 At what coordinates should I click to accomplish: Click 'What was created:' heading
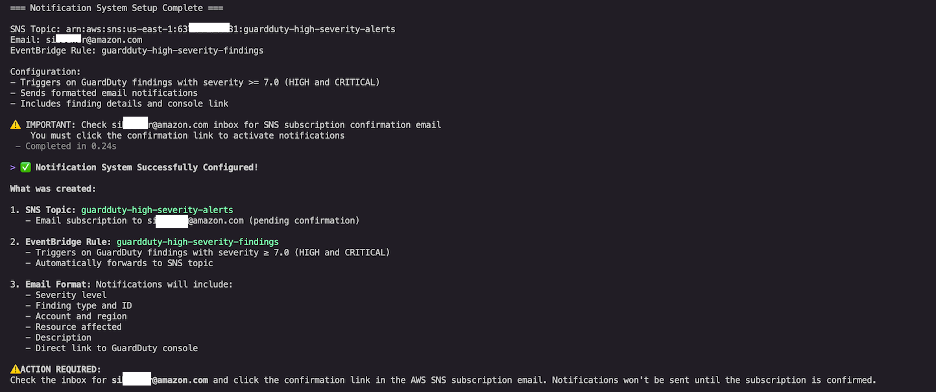coord(53,189)
